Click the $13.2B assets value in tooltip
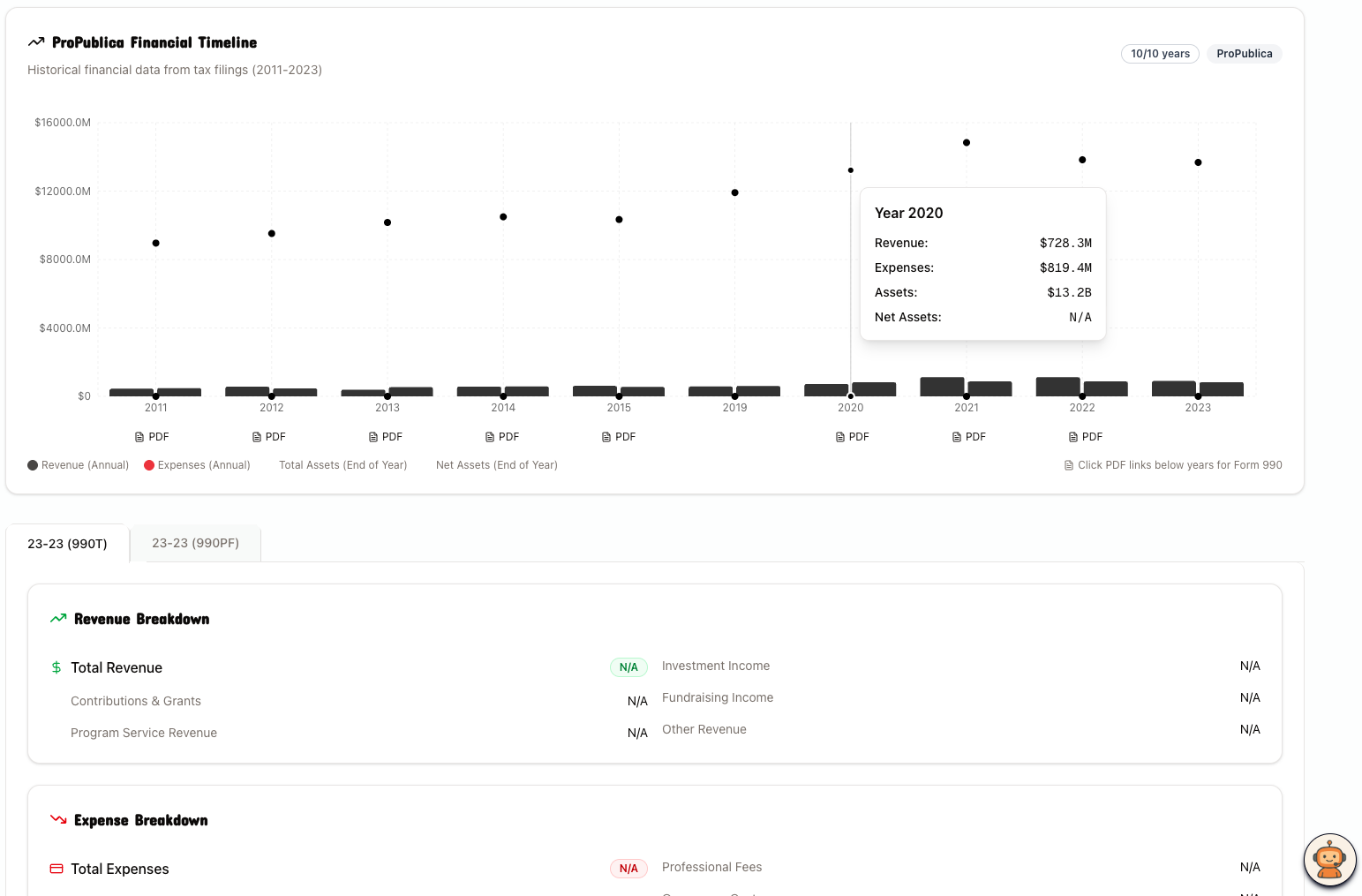 coord(1069,292)
